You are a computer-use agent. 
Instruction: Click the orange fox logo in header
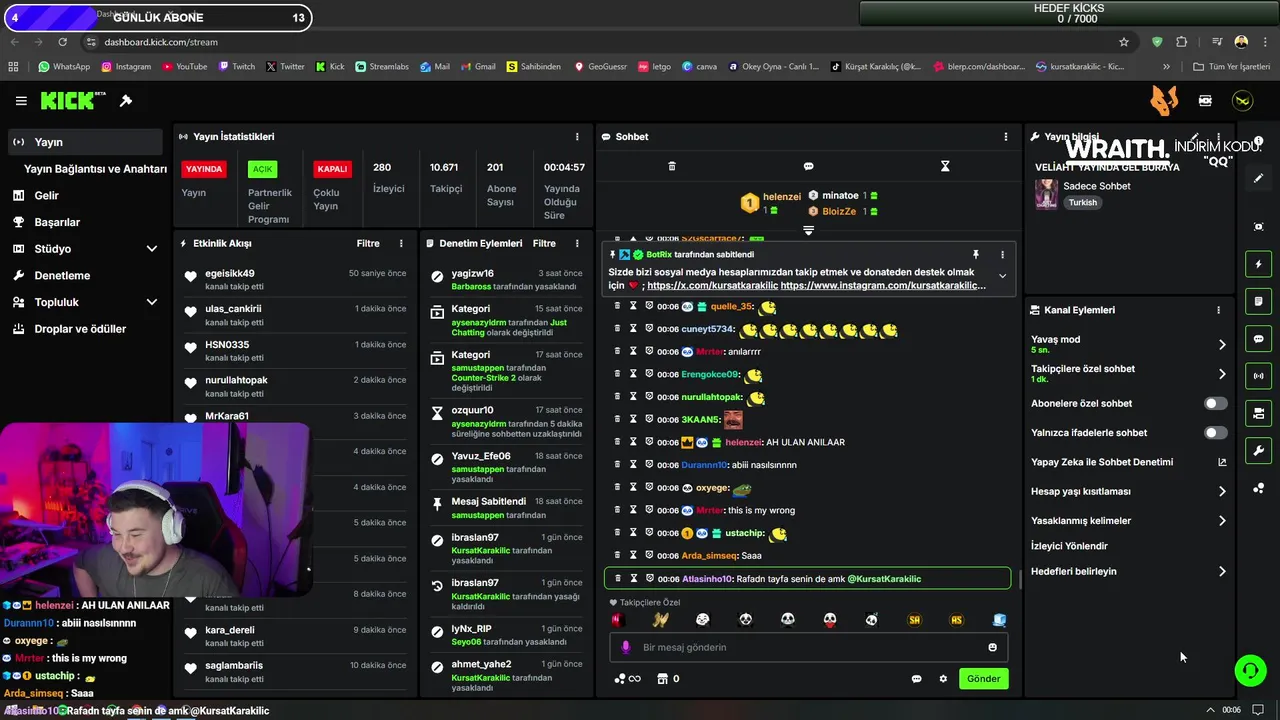click(1164, 101)
